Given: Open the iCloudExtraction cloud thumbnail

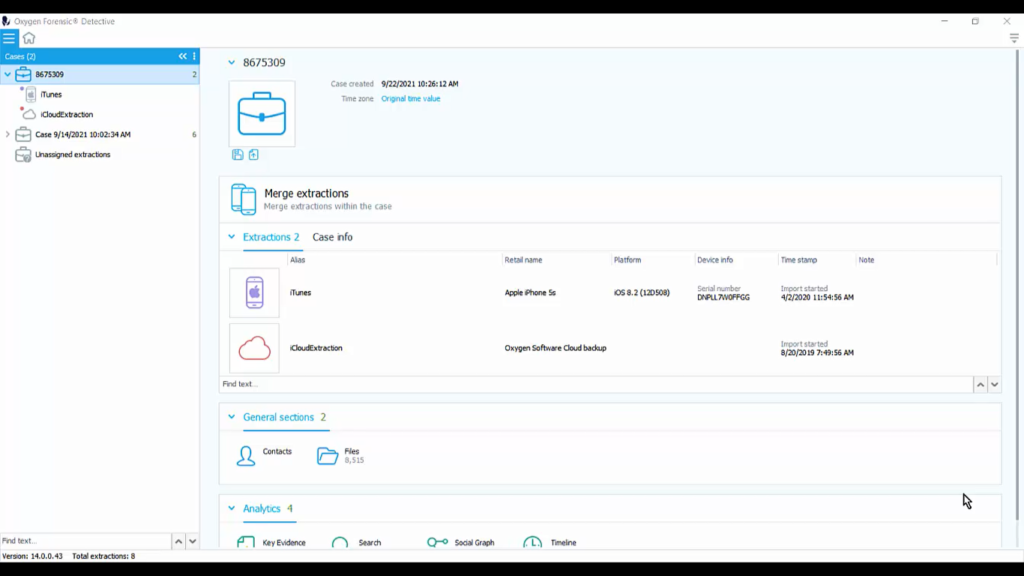Looking at the screenshot, I should pyautogui.click(x=254, y=348).
